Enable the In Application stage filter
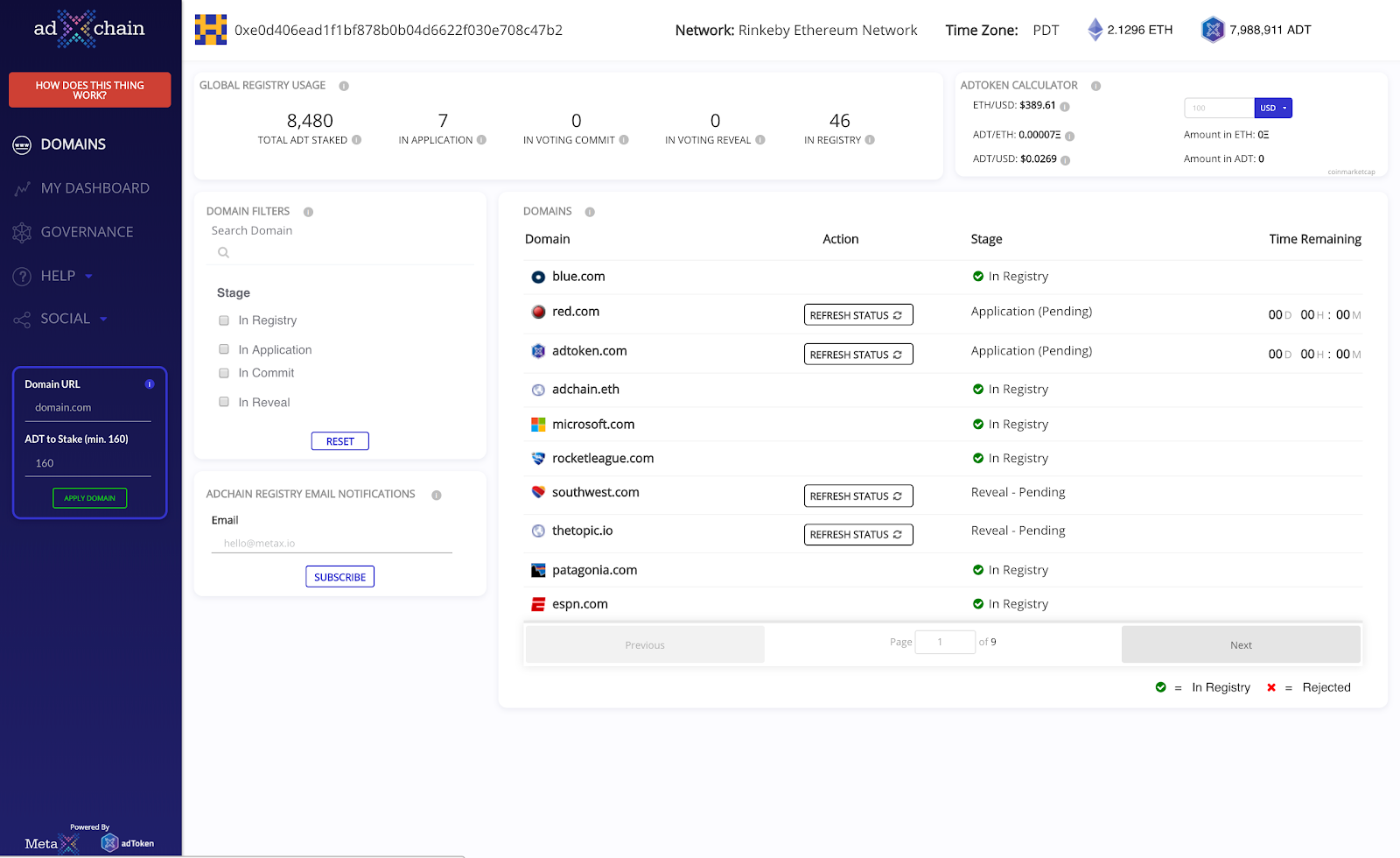The width and height of the screenshot is (1400, 858). (x=224, y=349)
